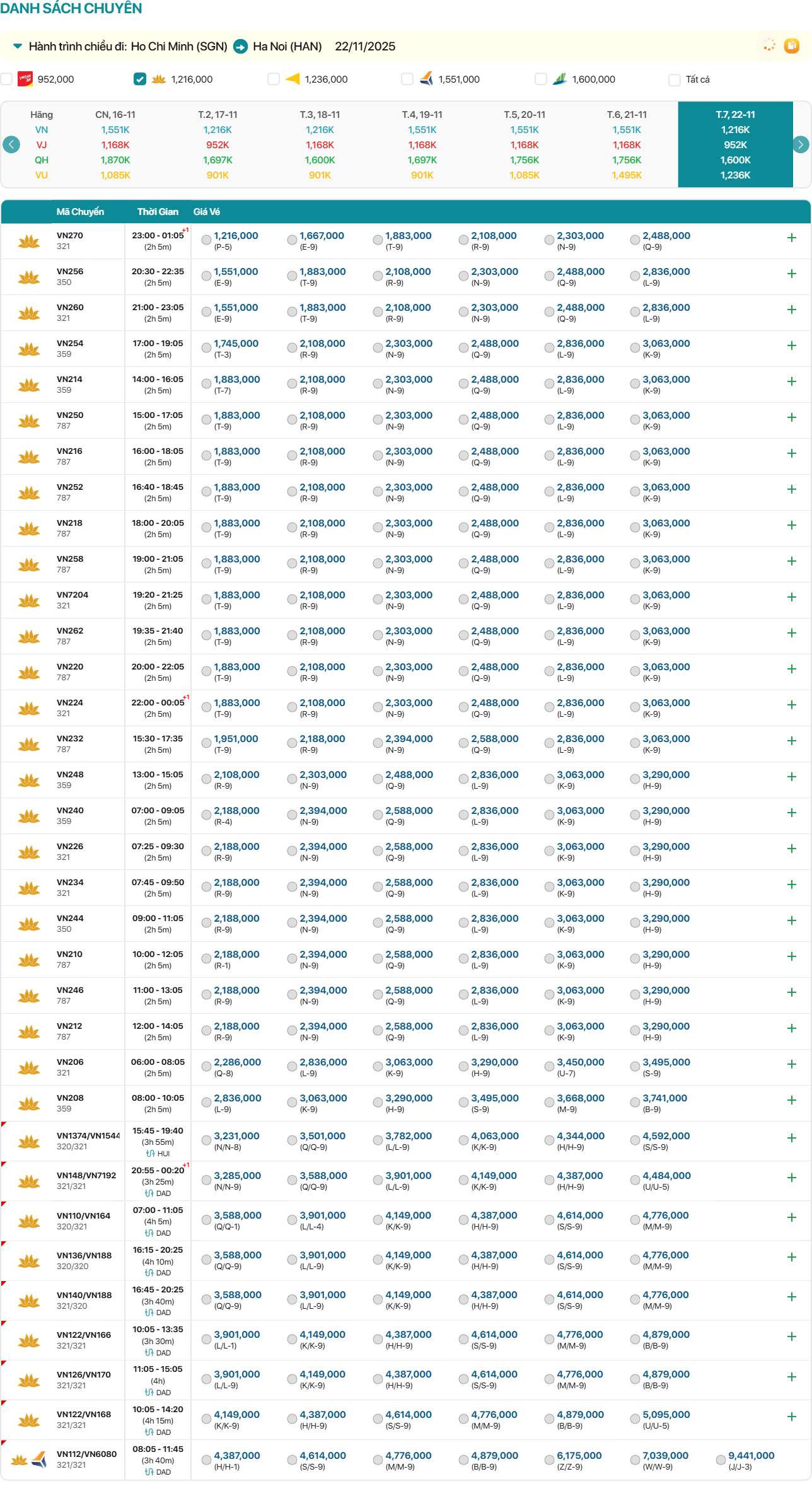Select the T.2, 17-11 date column
The image size is (812, 1491).
click(x=217, y=144)
